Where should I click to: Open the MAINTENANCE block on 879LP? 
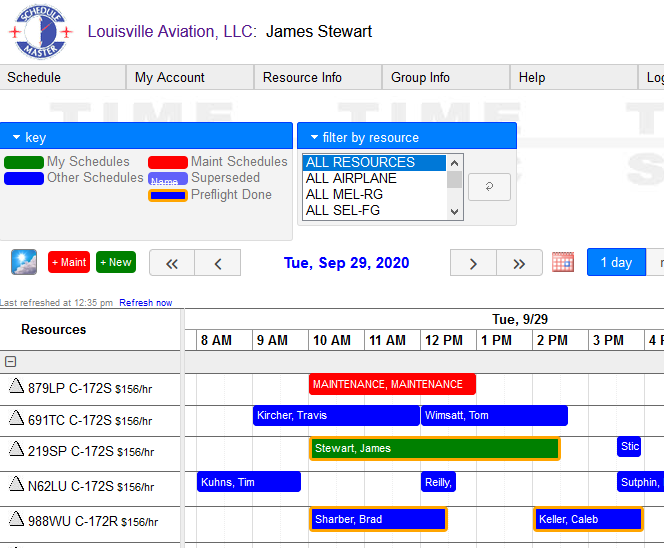[392, 384]
